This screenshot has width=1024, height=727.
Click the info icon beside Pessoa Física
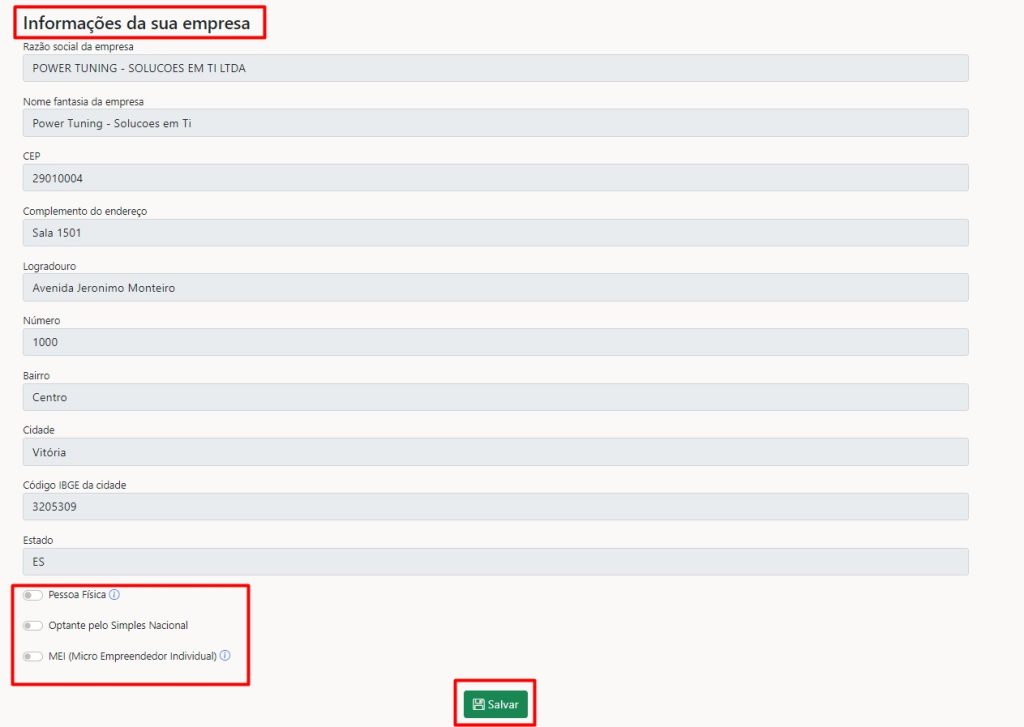pyautogui.click(x=114, y=595)
